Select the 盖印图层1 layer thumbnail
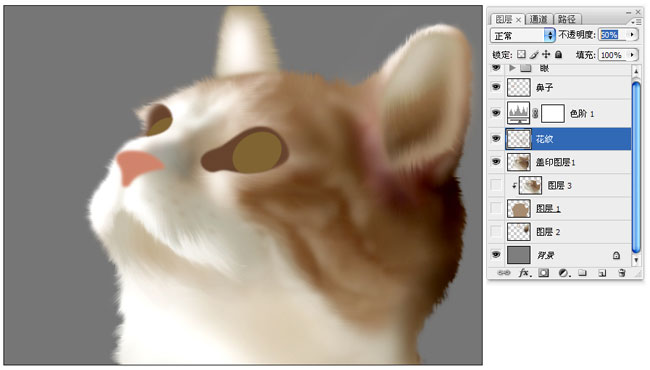The height and width of the screenshot is (370, 650). (x=519, y=162)
